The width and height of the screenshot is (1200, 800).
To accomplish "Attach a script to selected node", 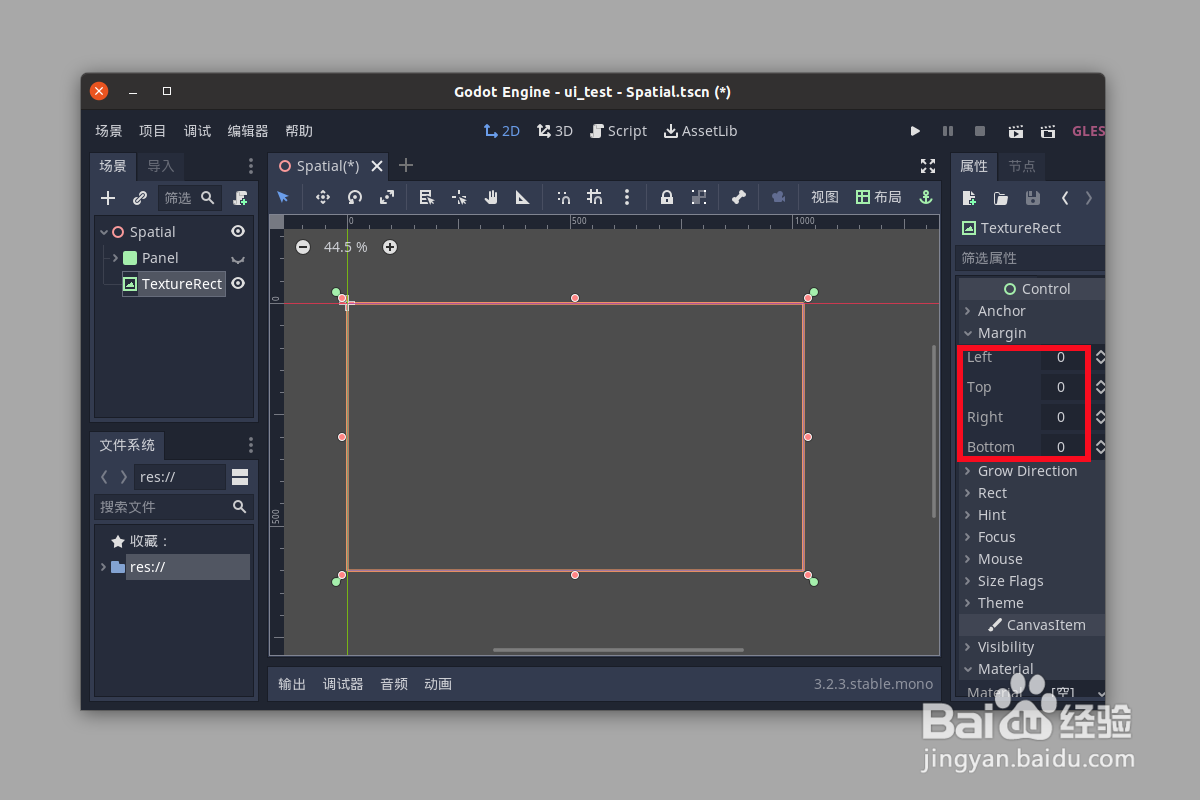I will (240, 198).
